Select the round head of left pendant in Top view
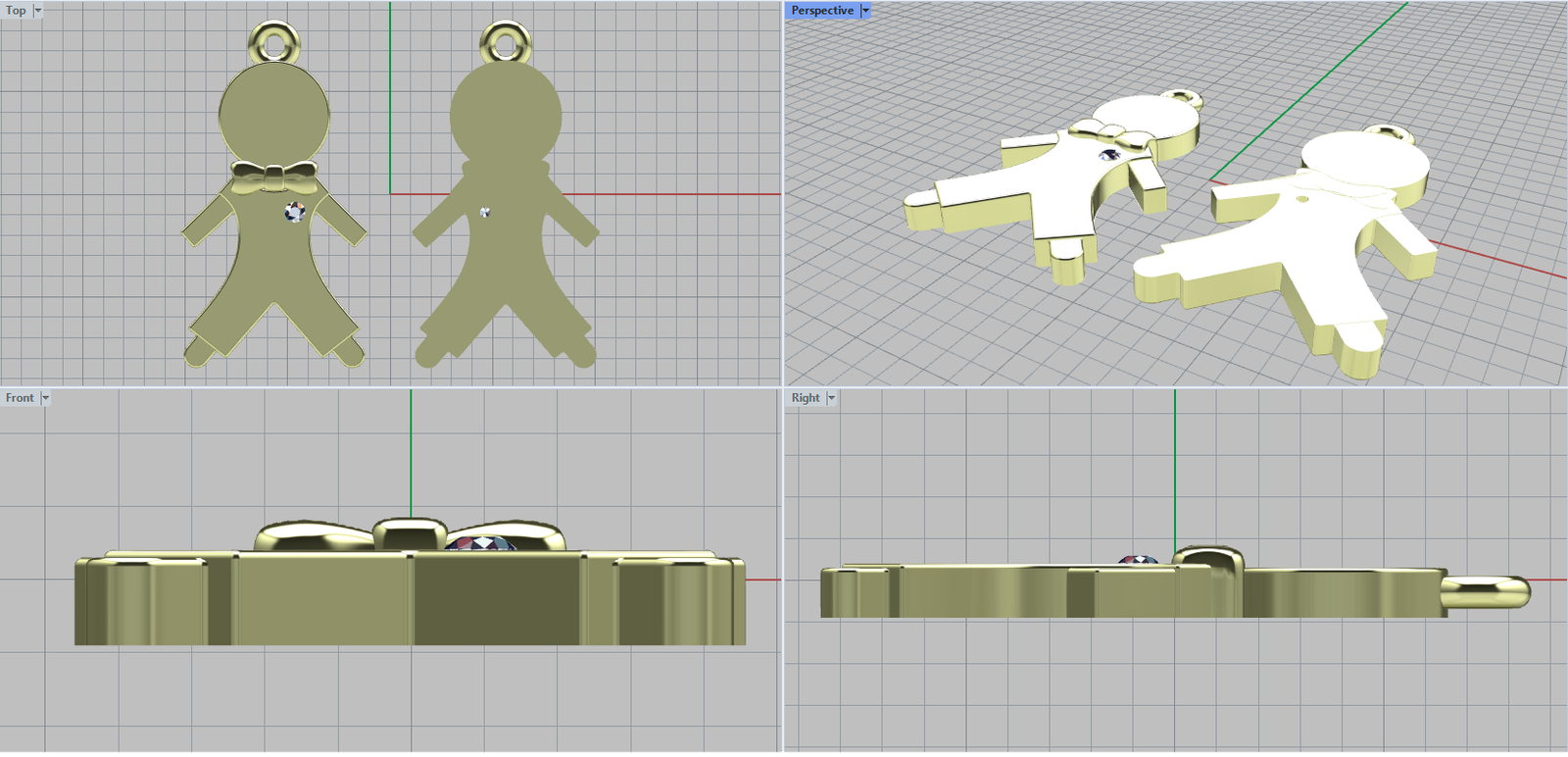The height and width of the screenshot is (757, 1568). (x=273, y=113)
